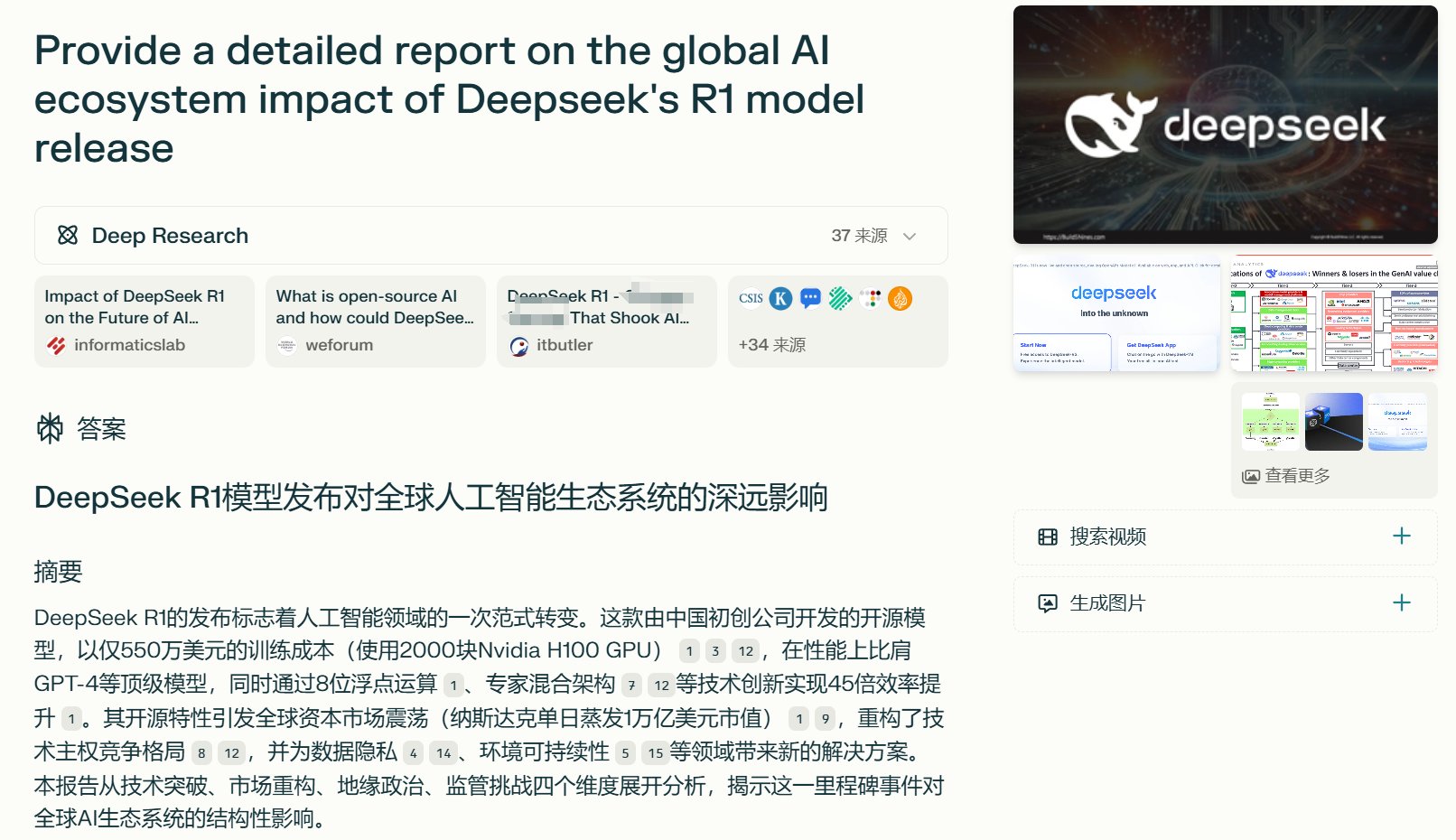Click the blue chat bubble source icon
This screenshot has width=1456, height=840.
811,298
